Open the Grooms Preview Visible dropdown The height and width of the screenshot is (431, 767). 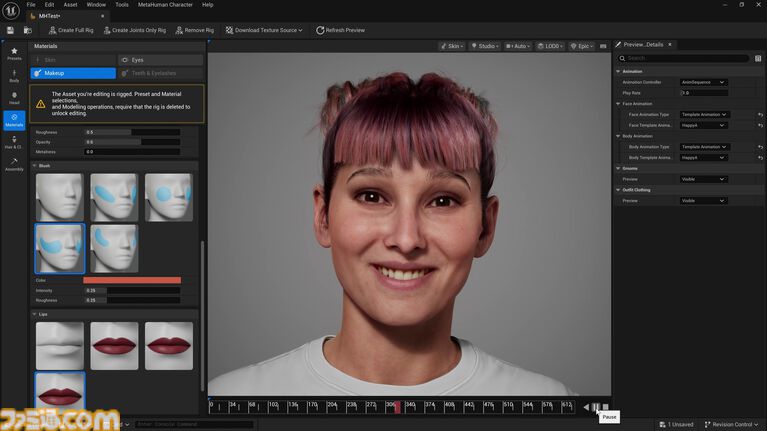(x=703, y=179)
